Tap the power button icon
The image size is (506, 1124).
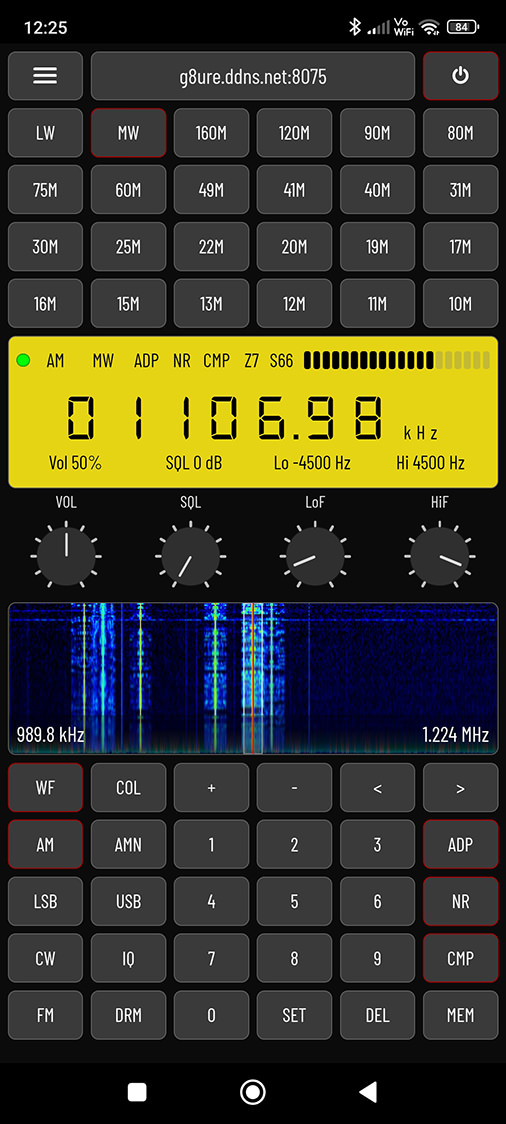tap(460, 76)
